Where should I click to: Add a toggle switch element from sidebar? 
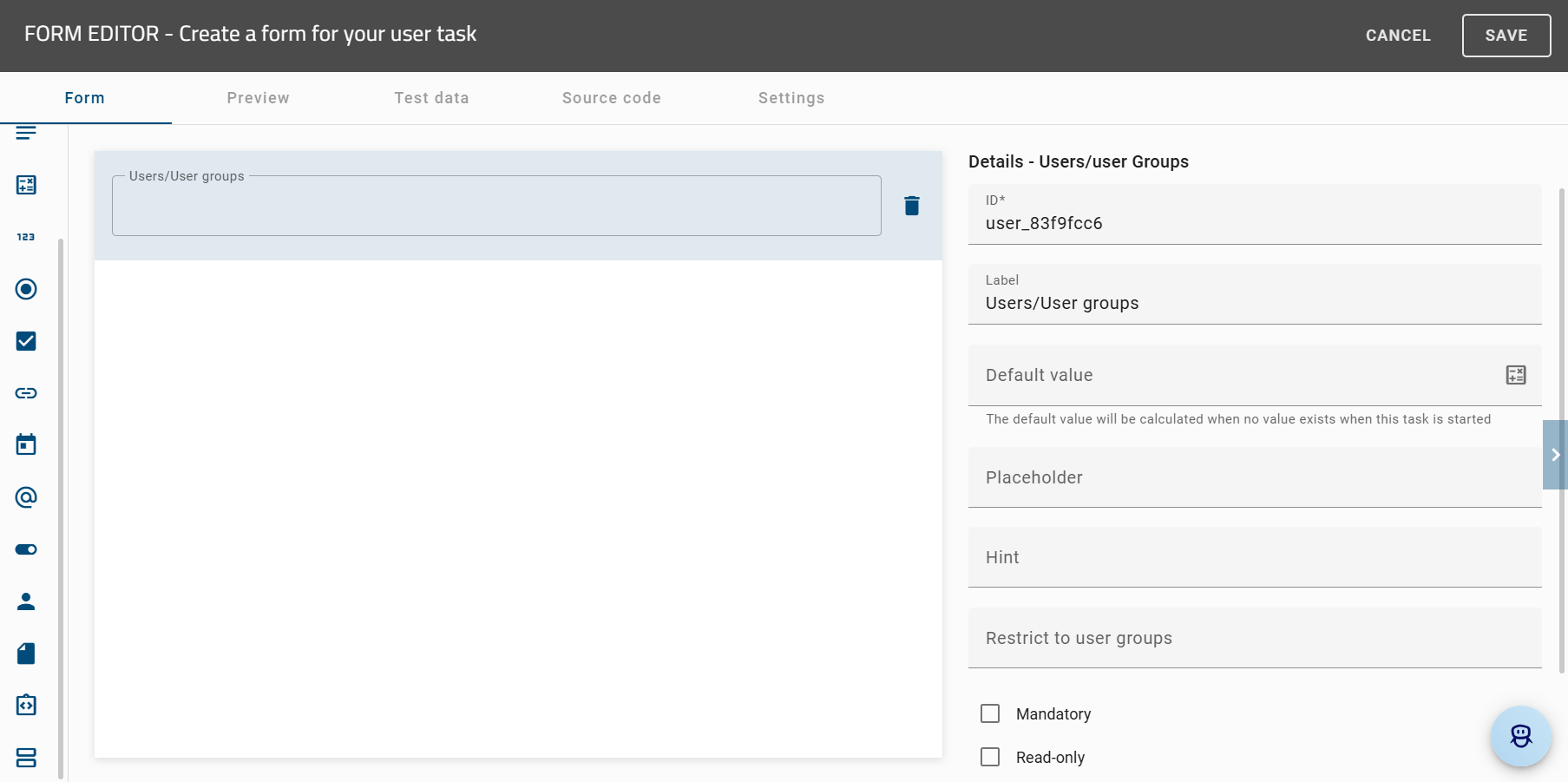[x=26, y=549]
